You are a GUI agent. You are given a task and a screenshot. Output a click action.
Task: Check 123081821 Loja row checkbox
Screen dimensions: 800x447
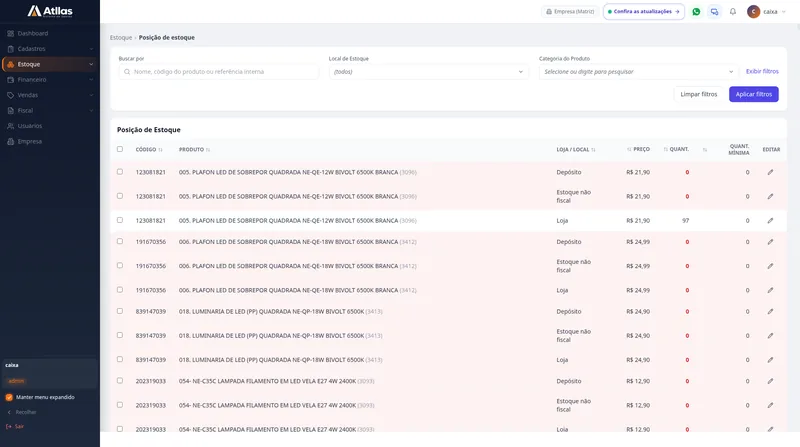click(120, 220)
